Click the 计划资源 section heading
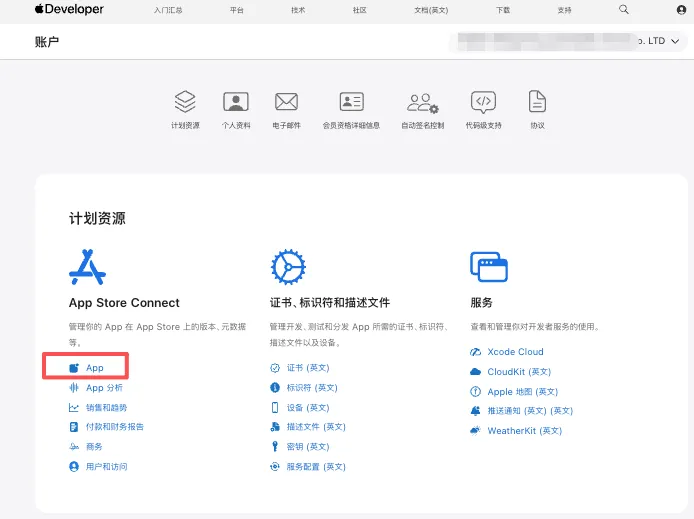 [97, 218]
